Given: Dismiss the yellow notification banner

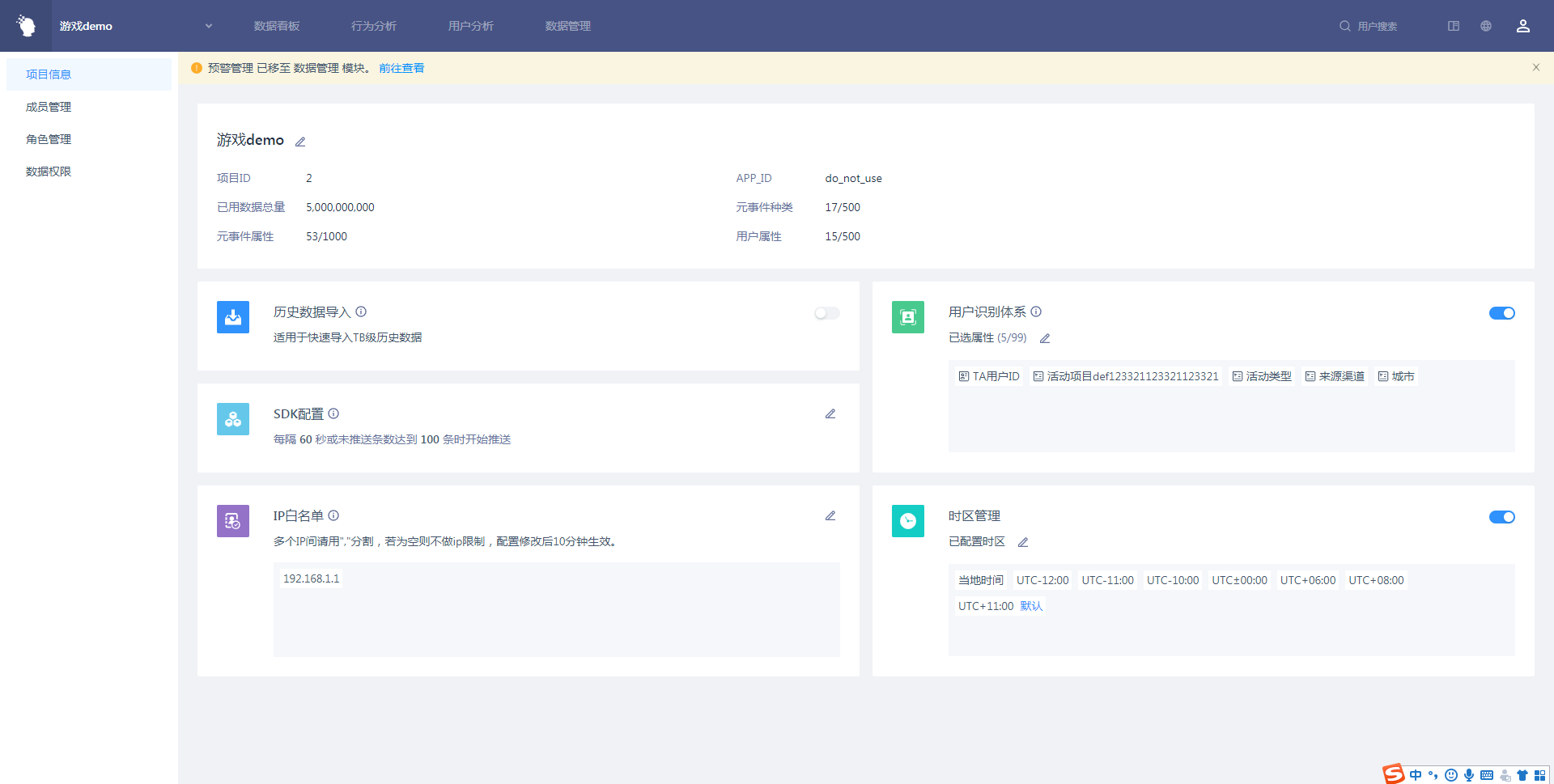Looking at the screenshot, I should point(1535,68).
